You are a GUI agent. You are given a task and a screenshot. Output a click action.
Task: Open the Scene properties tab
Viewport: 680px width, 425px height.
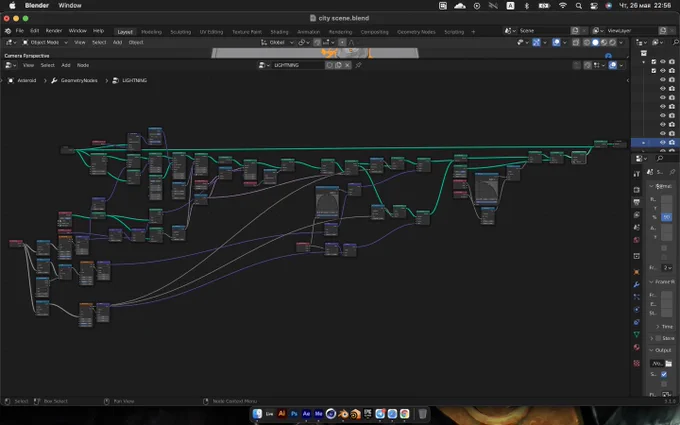[x=637, y=227]
